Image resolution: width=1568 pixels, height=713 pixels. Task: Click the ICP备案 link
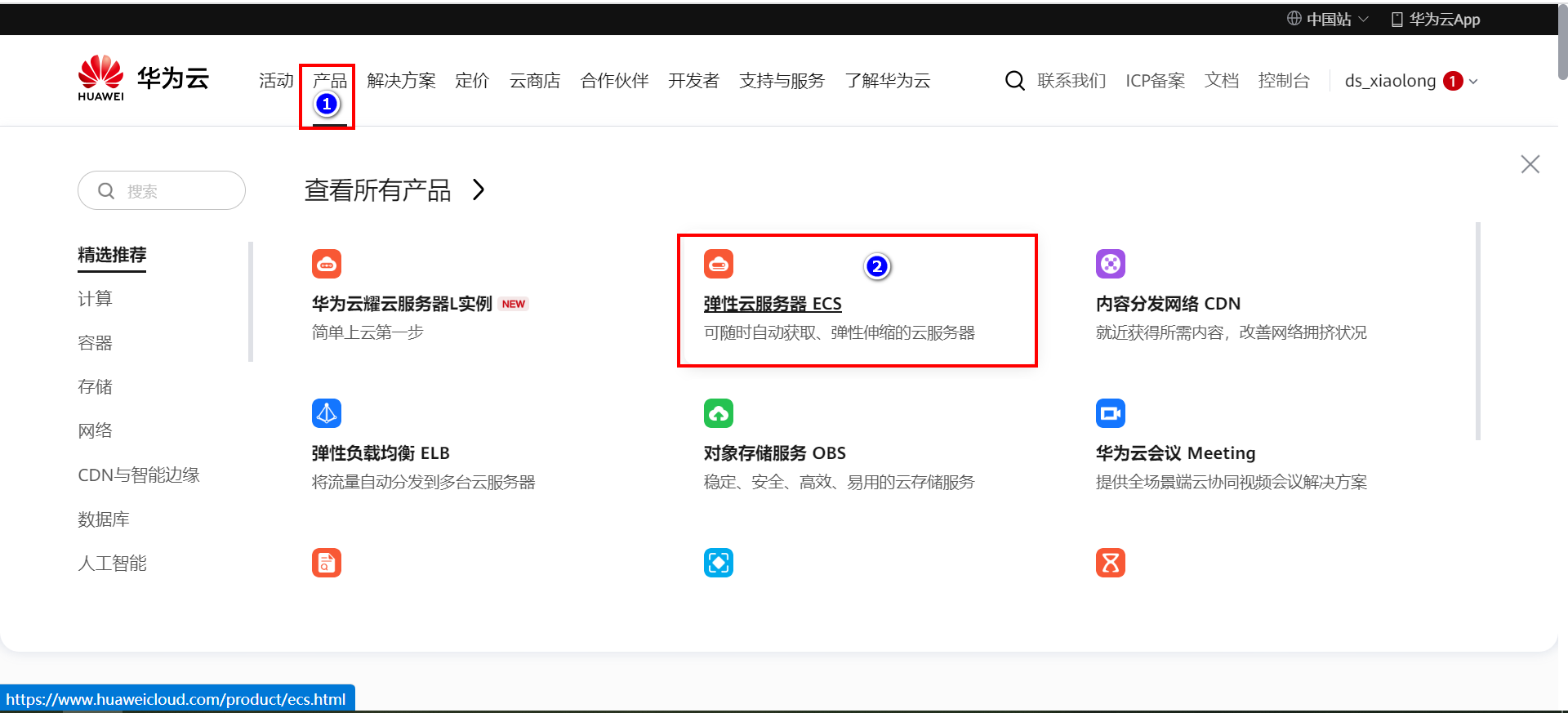[1155, 81]
